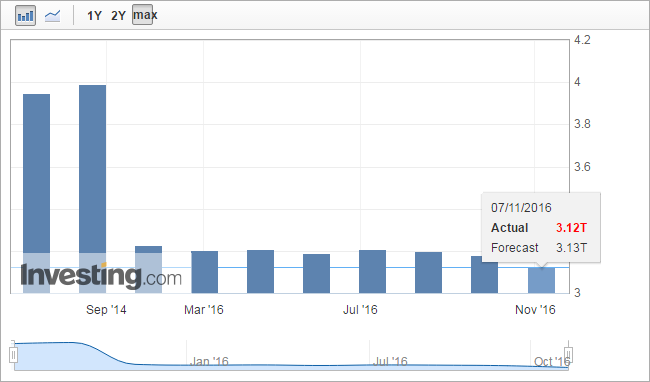Click the bar above Mar '16 label
Image resolution: width=650 pixels, height=382 pixels.
(204, 272)
